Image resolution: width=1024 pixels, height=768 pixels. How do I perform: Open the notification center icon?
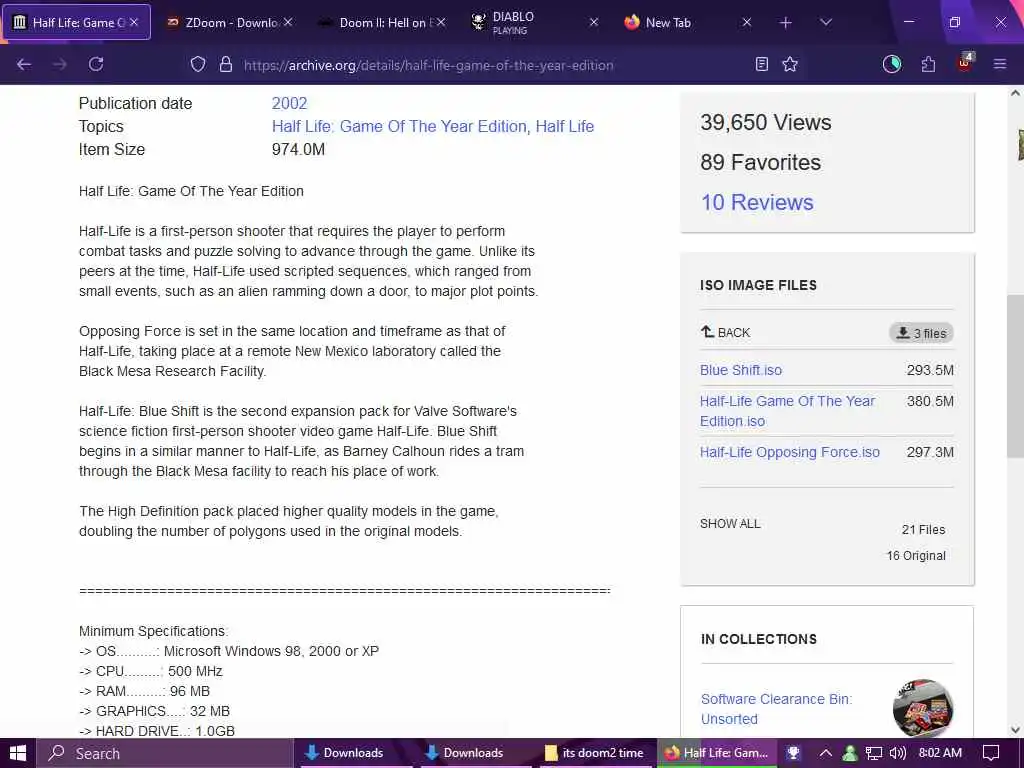tap(991, 753)
